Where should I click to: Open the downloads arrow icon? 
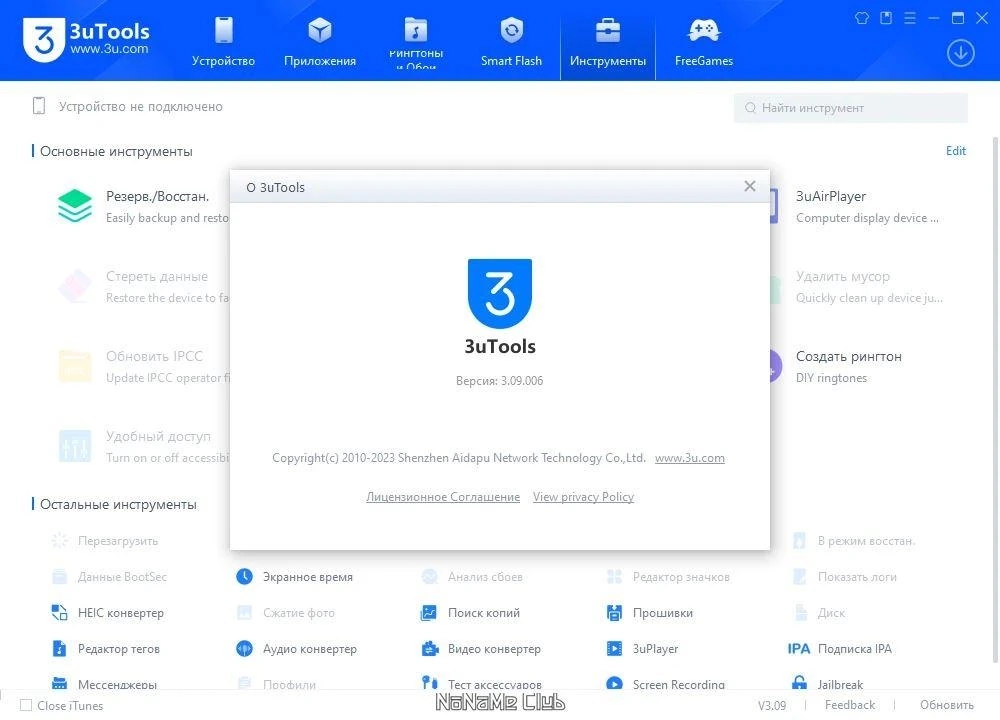point(960,53)
